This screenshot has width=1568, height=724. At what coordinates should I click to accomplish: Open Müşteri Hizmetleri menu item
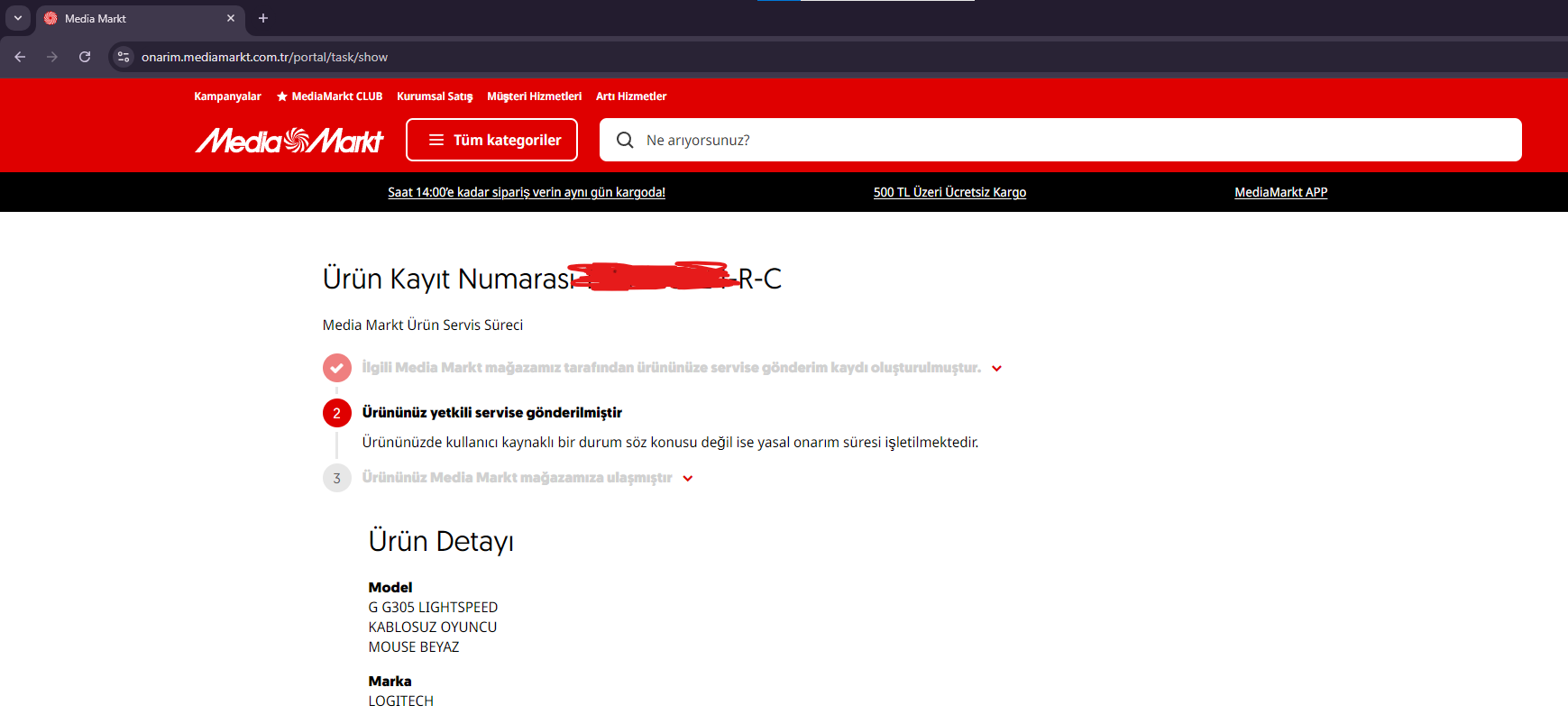pos(535,96)
